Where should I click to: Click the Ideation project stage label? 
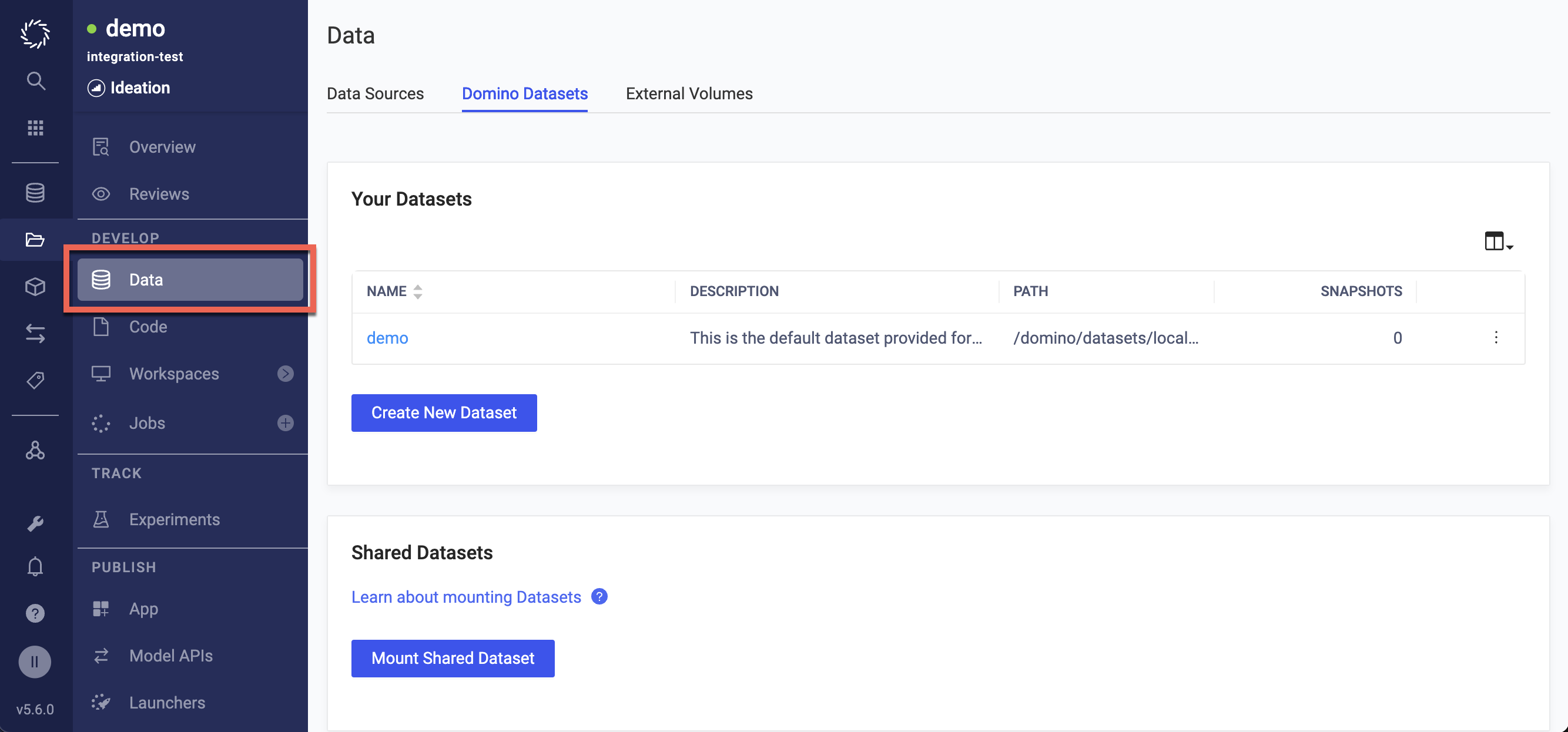[x=140, y=88]
